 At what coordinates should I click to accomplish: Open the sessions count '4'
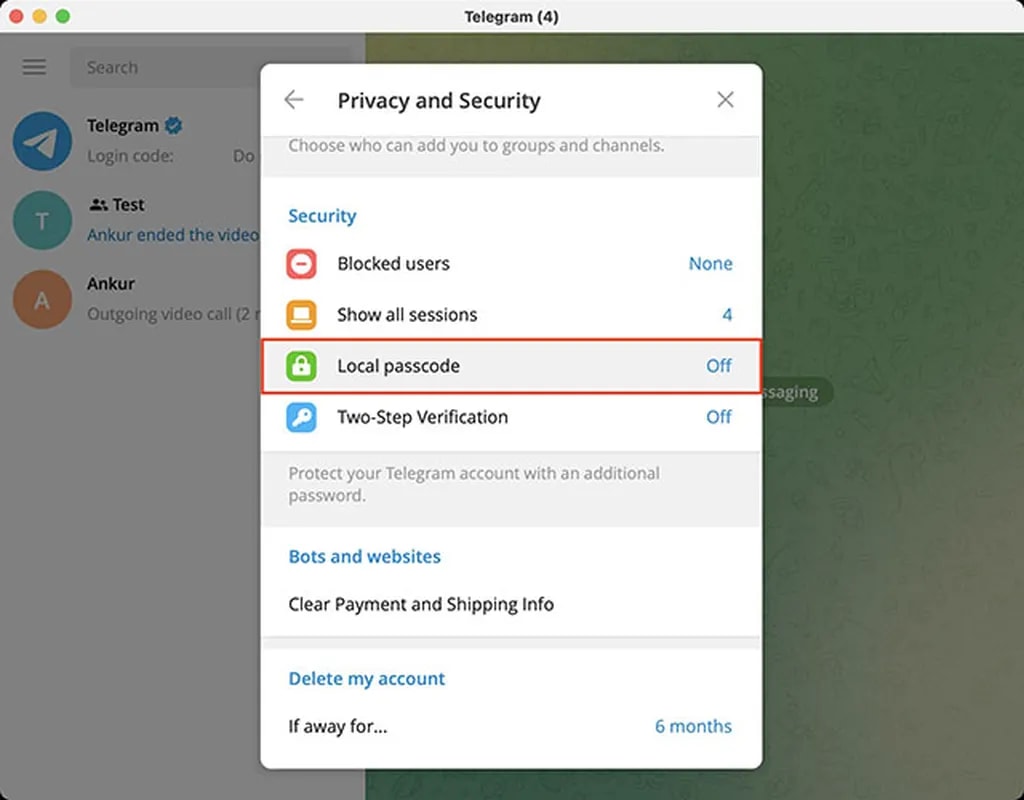[x=727, y=315]
